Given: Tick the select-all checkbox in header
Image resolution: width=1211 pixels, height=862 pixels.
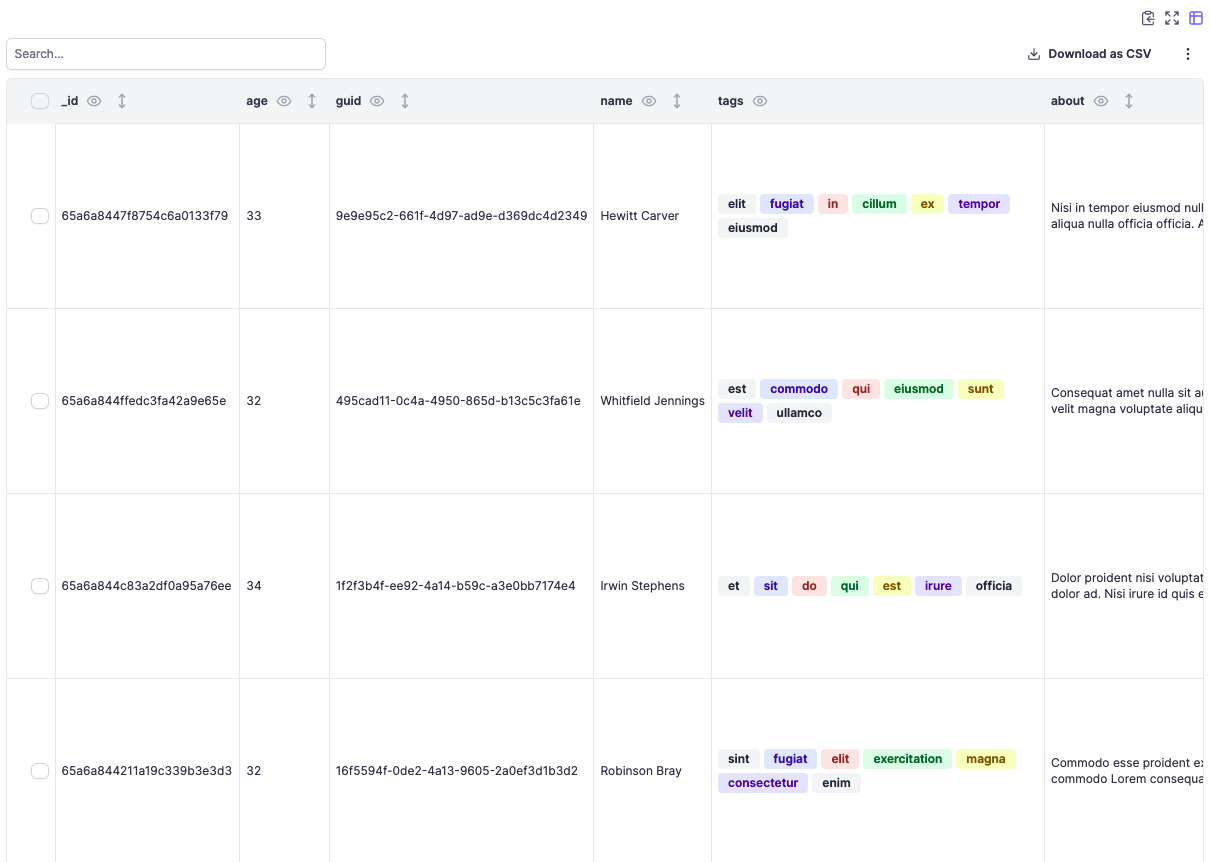Looking at the screenshot, I should 40,101.
